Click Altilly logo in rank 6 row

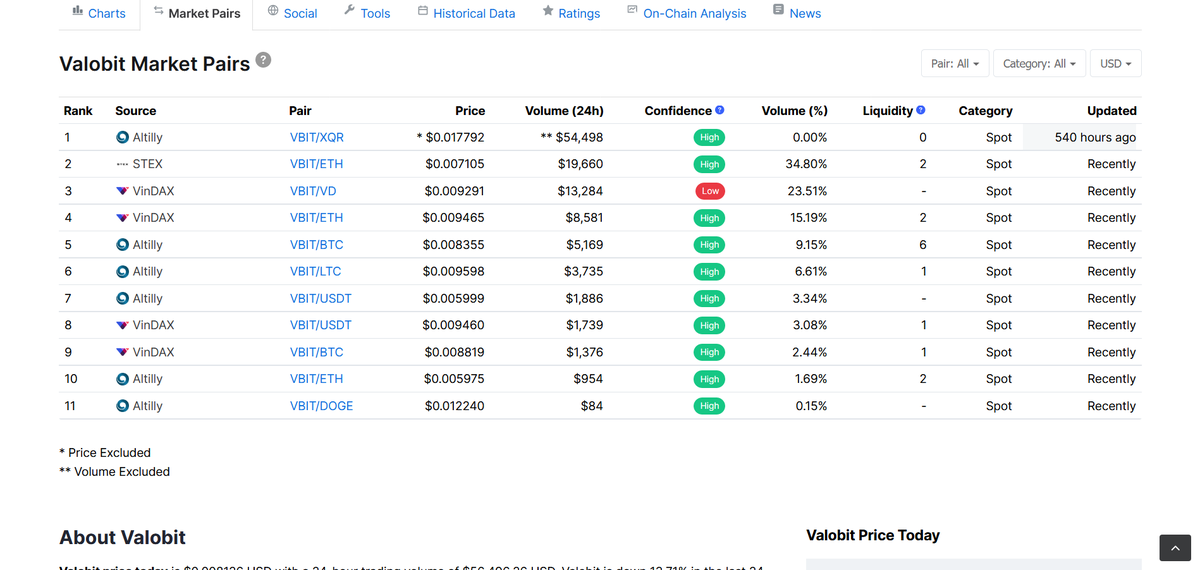[122, 271]
